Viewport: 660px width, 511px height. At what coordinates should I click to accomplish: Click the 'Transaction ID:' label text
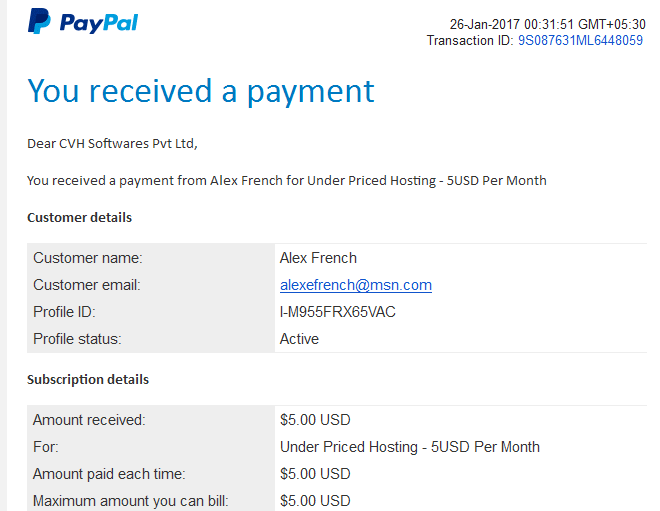470,40
